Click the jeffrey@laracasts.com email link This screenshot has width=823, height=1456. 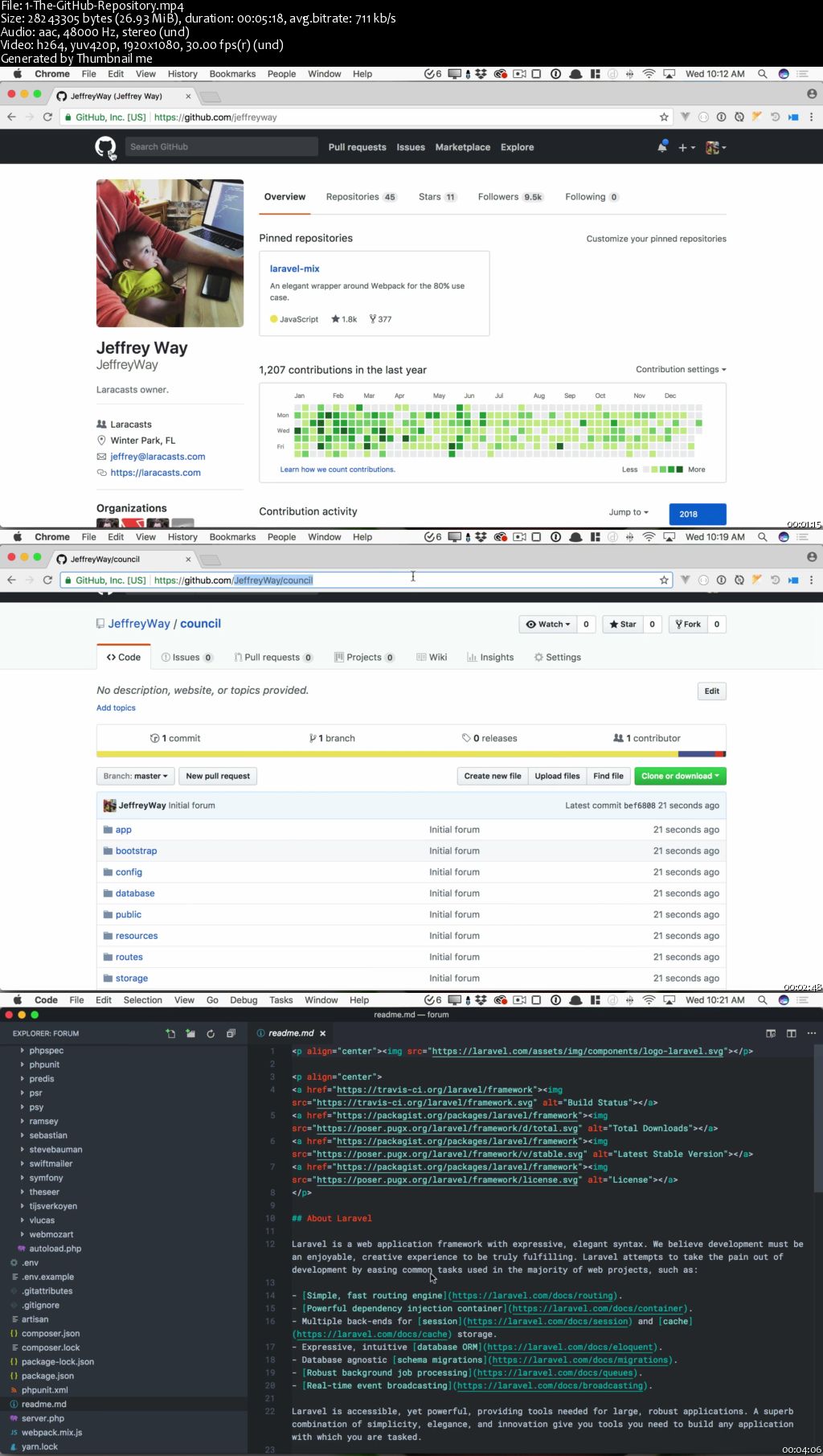point(158,457)
